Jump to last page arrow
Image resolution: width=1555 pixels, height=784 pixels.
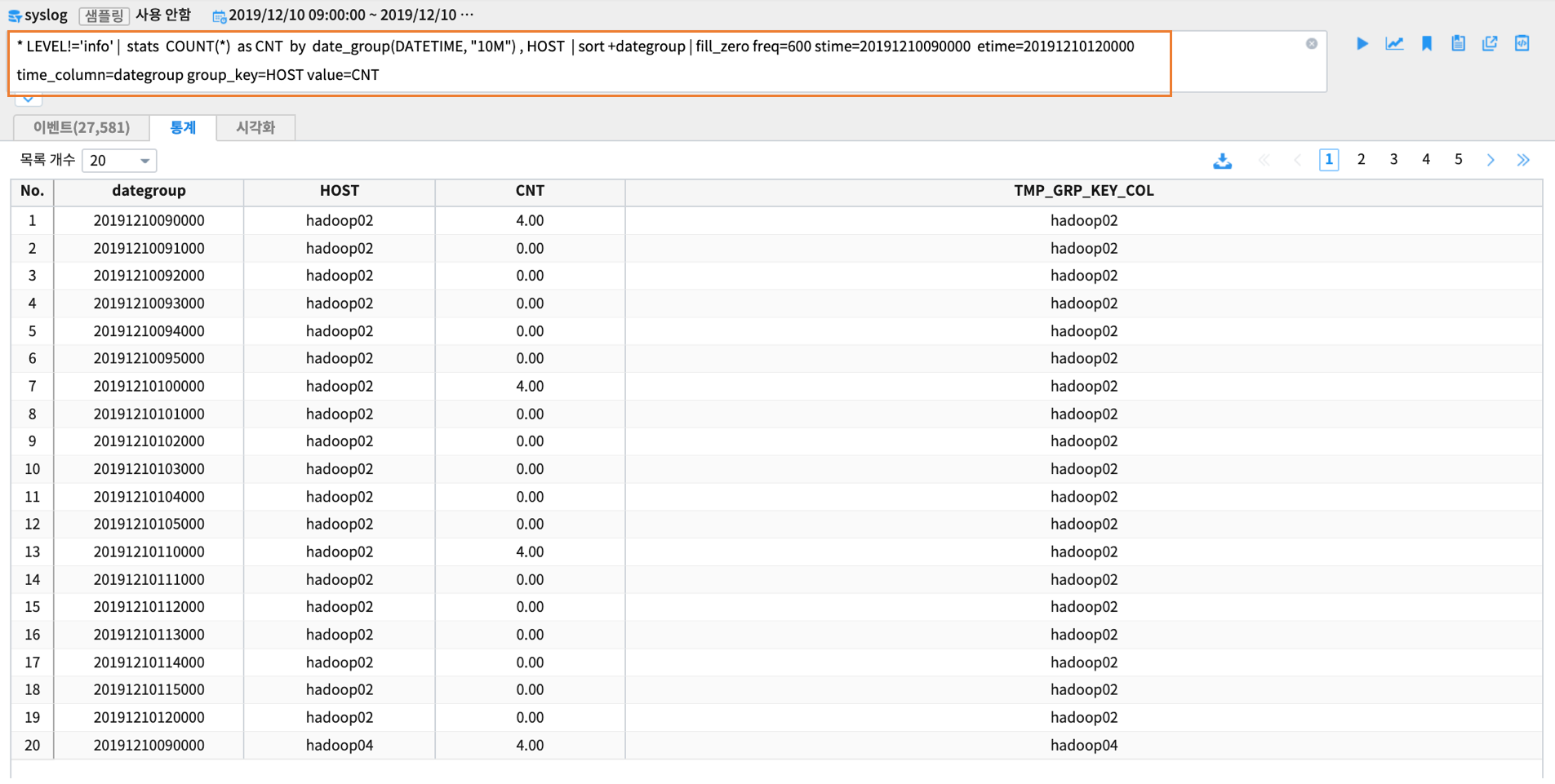pos(1523,160)
